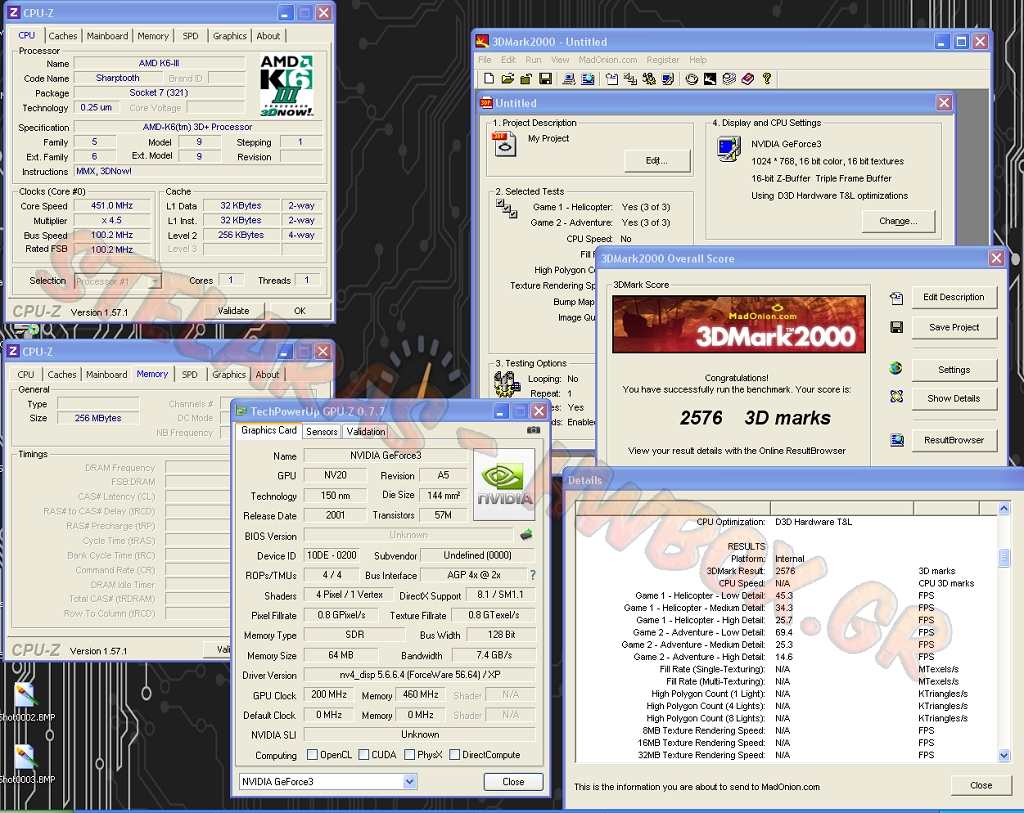The width and height of the screenshot is (1024, 813).
Task: Click the Show Details button
Action: point(953,398)
